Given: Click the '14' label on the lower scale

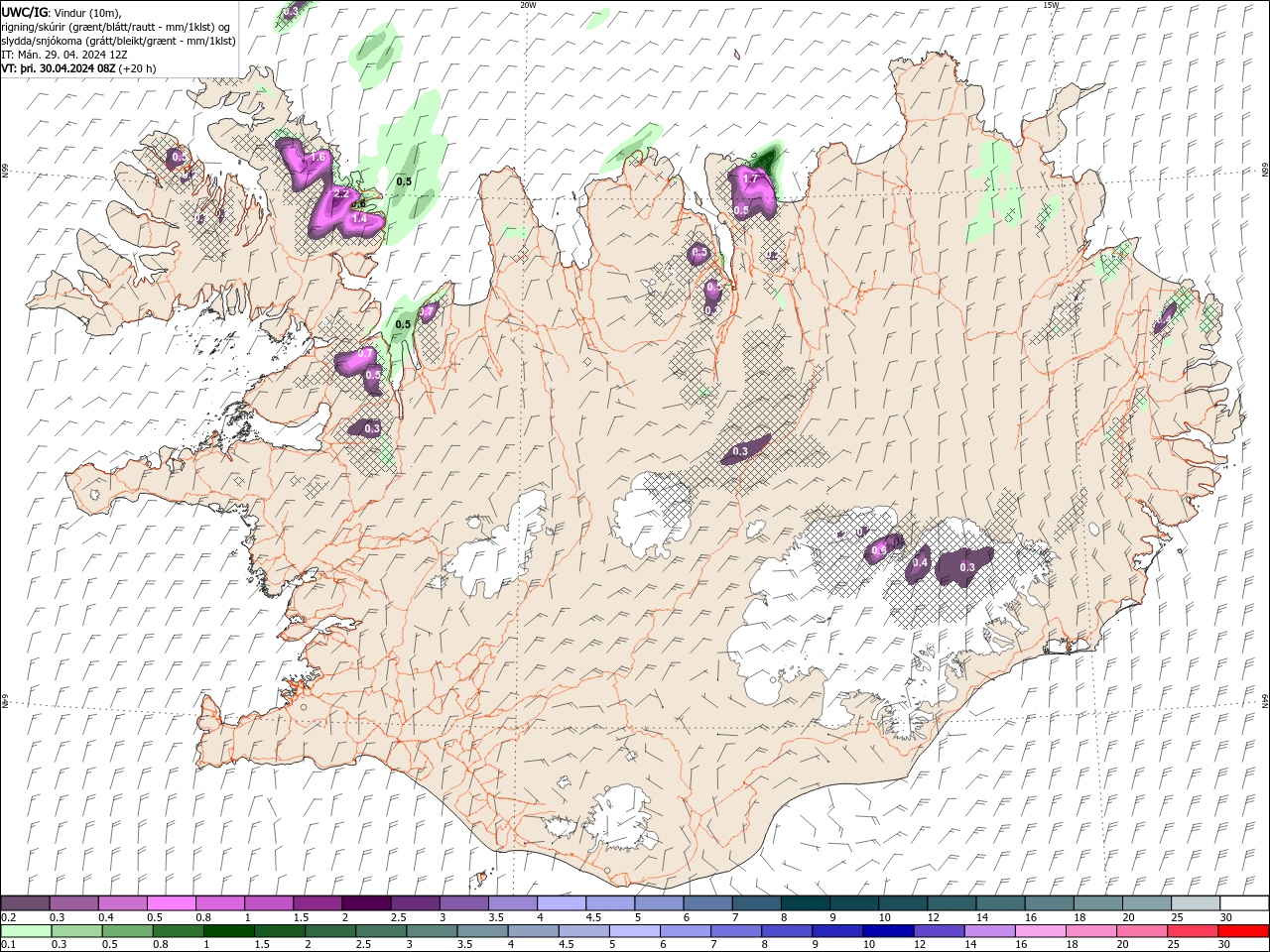Looking at the screenshot, I should (969, 945).
